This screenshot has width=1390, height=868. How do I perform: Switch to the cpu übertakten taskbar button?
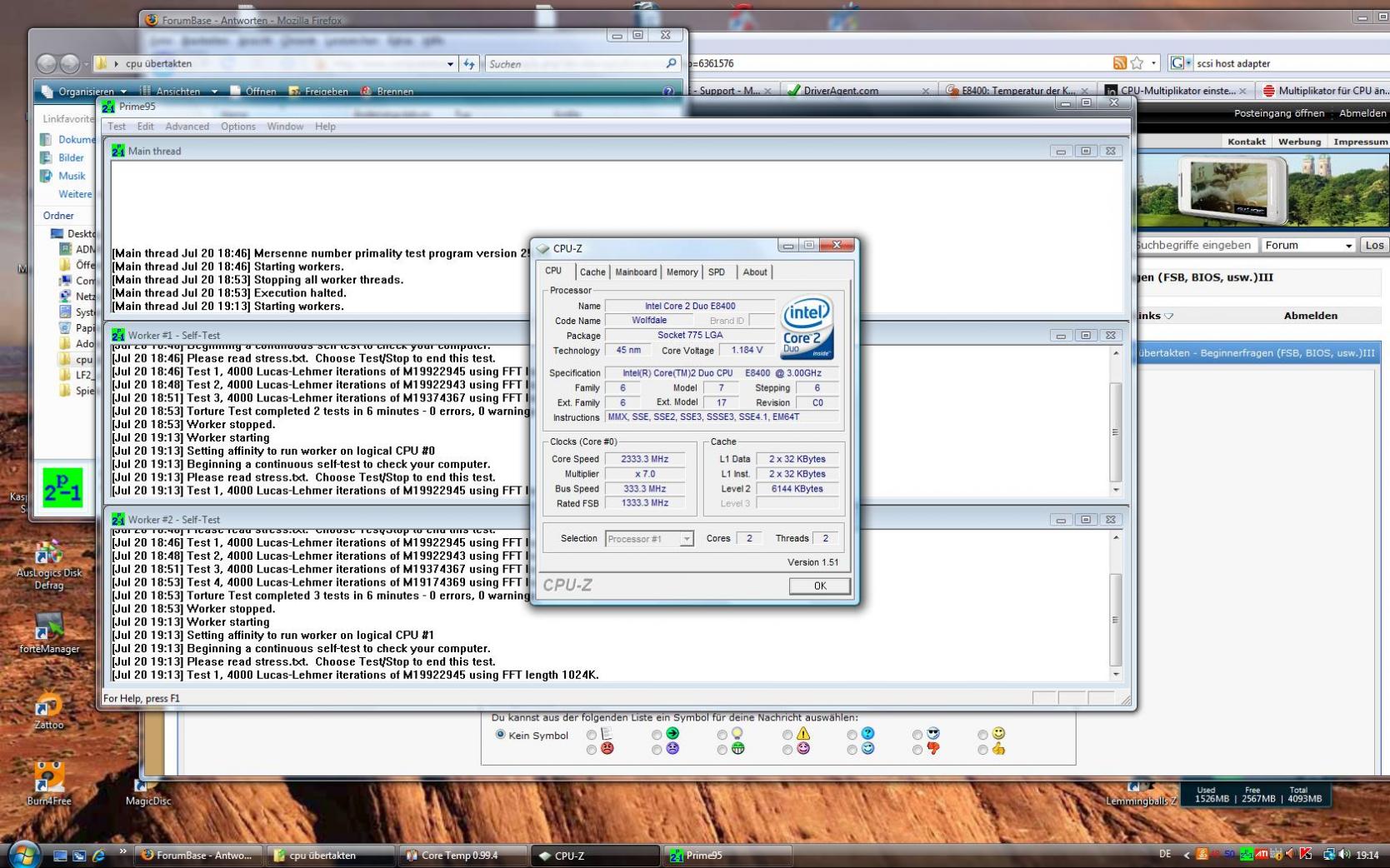(x=332, y=856)
